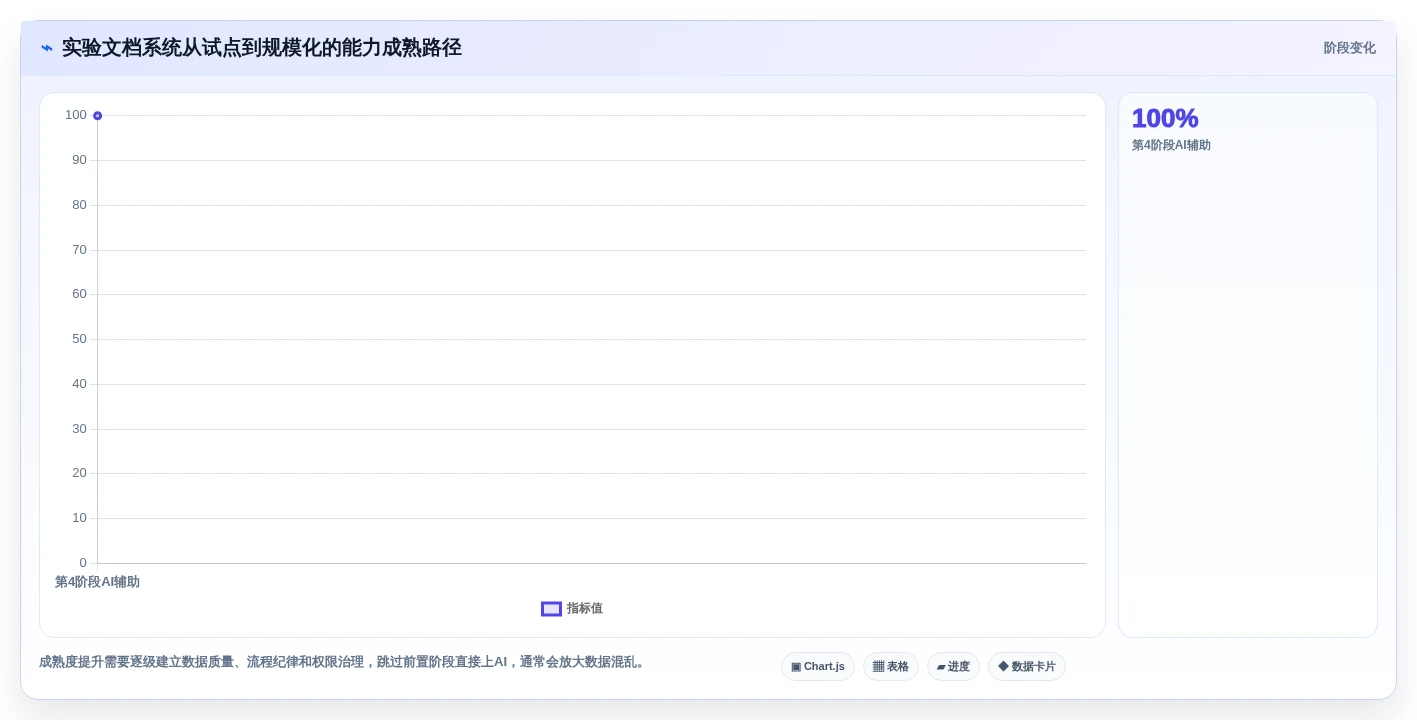Toggle the 指标值 legend color box
The width and height of the screenshot is (1417, 720).
pyautogui.click(x=551, y=609)
